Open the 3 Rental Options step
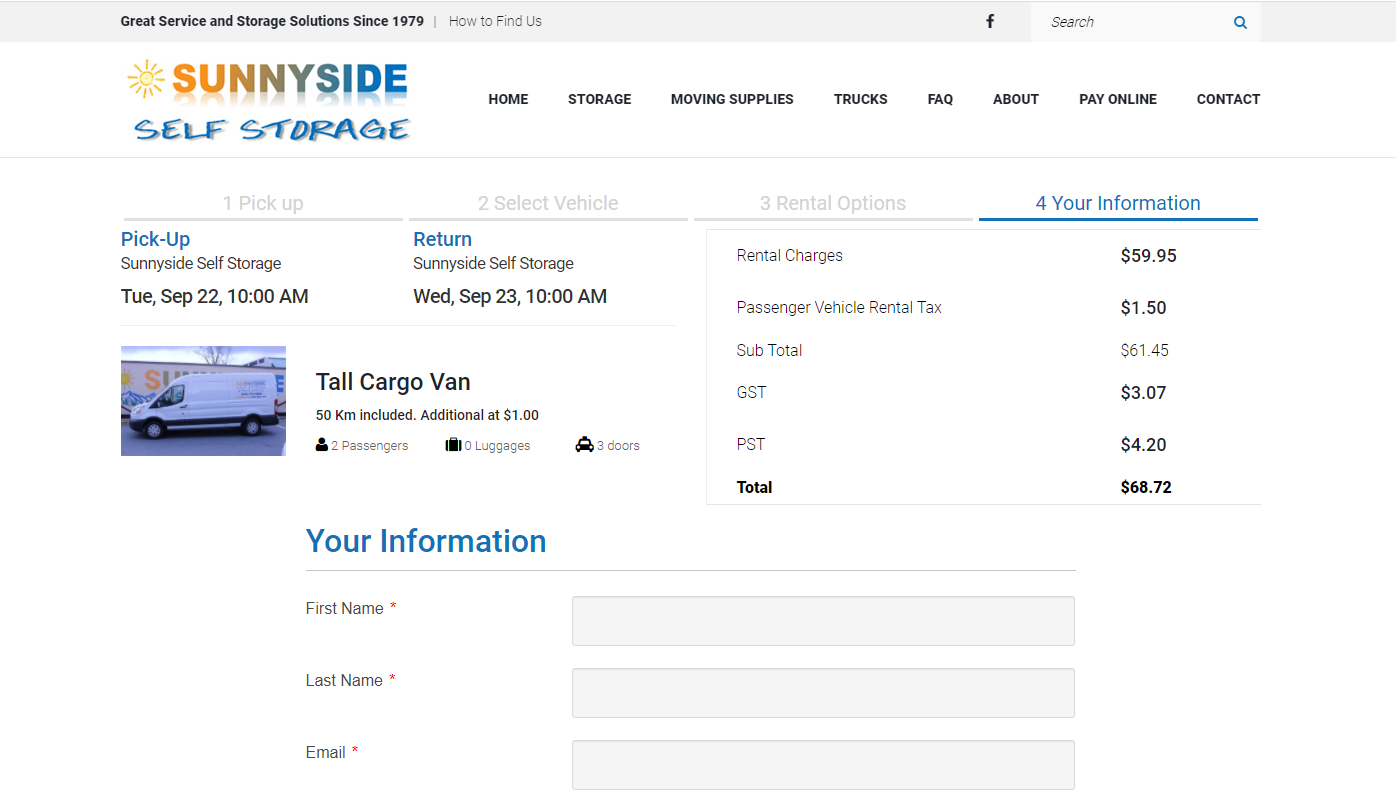This screenshot has width=1396, height=806. pos(833,203)
